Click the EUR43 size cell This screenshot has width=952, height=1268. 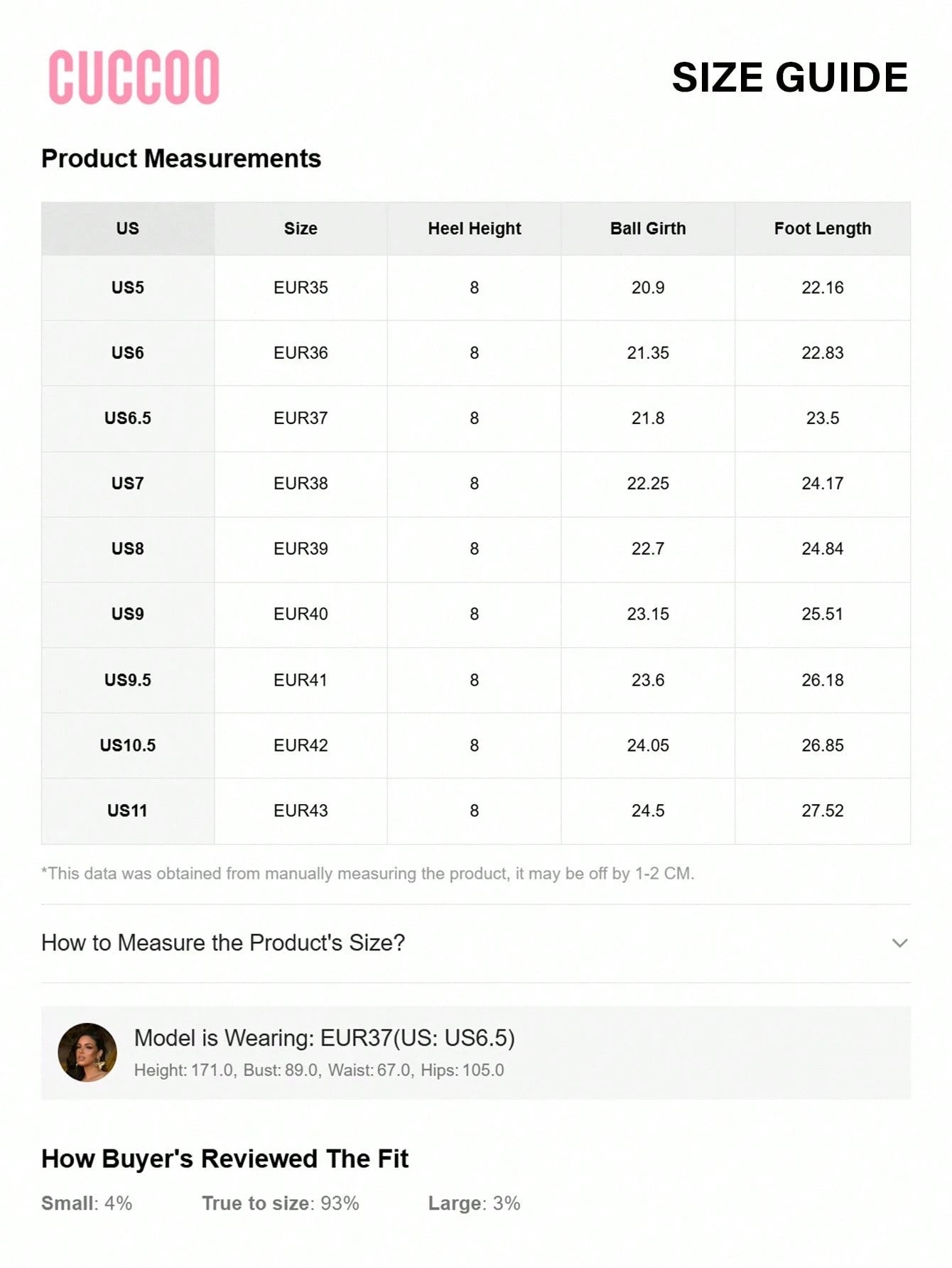pos(301,811)
